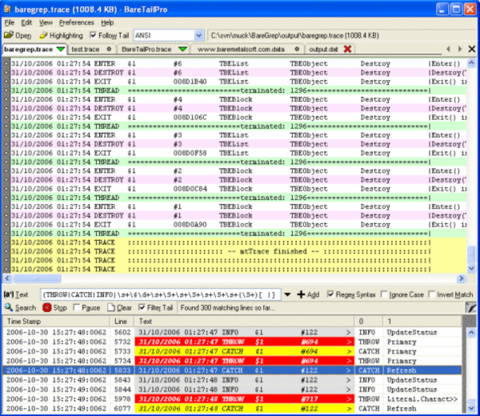The height and width of the screenshot is (416, 480).
Task: Toggle the Regex Syntax checkbox
Action: pyautogui.click(x=330, y=294)
